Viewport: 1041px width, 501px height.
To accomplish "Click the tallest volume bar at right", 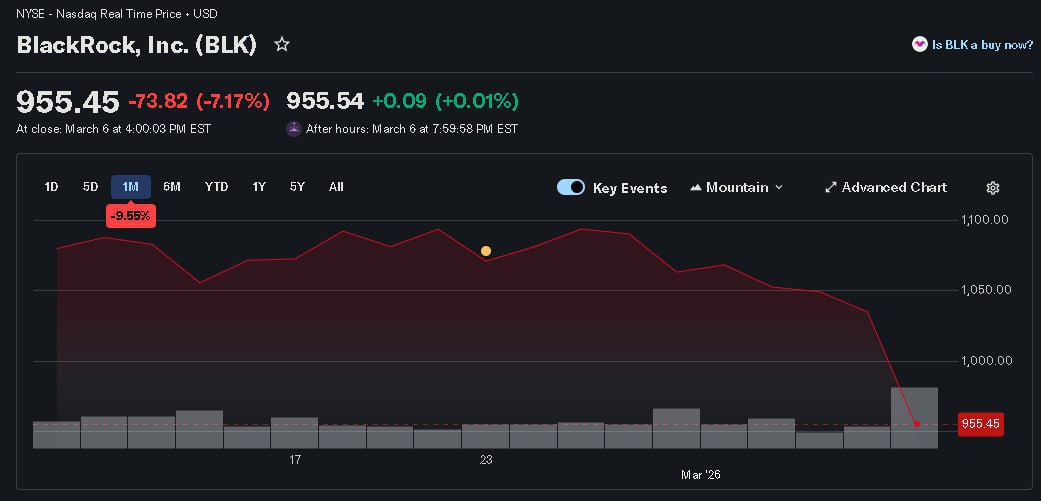I will [914, 416].
